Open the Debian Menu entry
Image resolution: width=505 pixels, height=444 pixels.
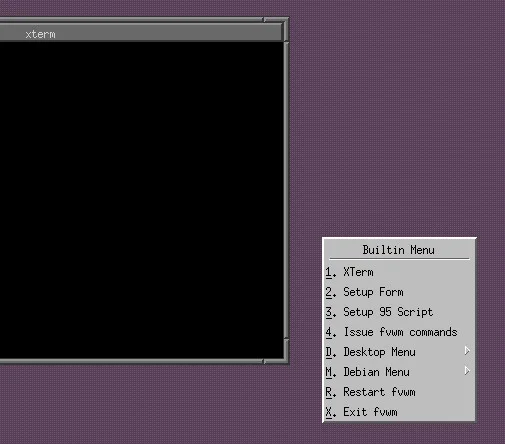tap(399, 372)
